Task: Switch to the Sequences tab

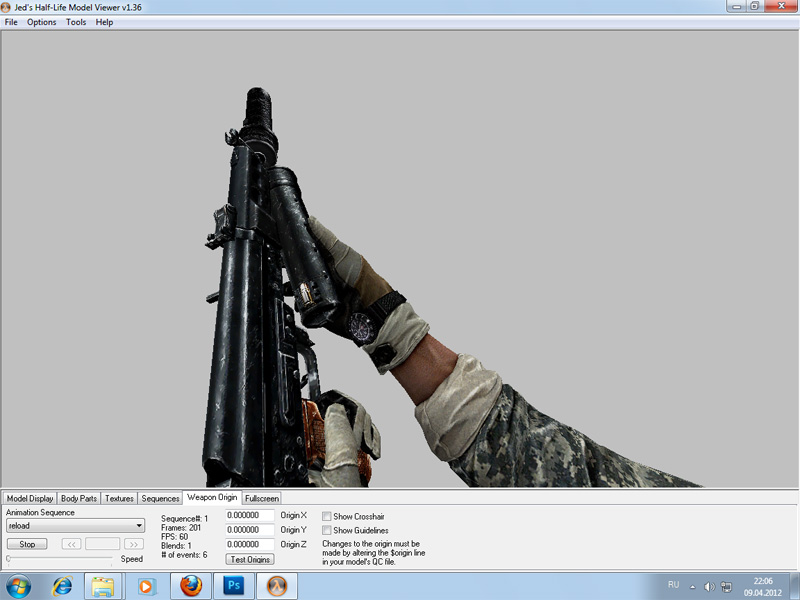Action: click(x=160, y=498)
